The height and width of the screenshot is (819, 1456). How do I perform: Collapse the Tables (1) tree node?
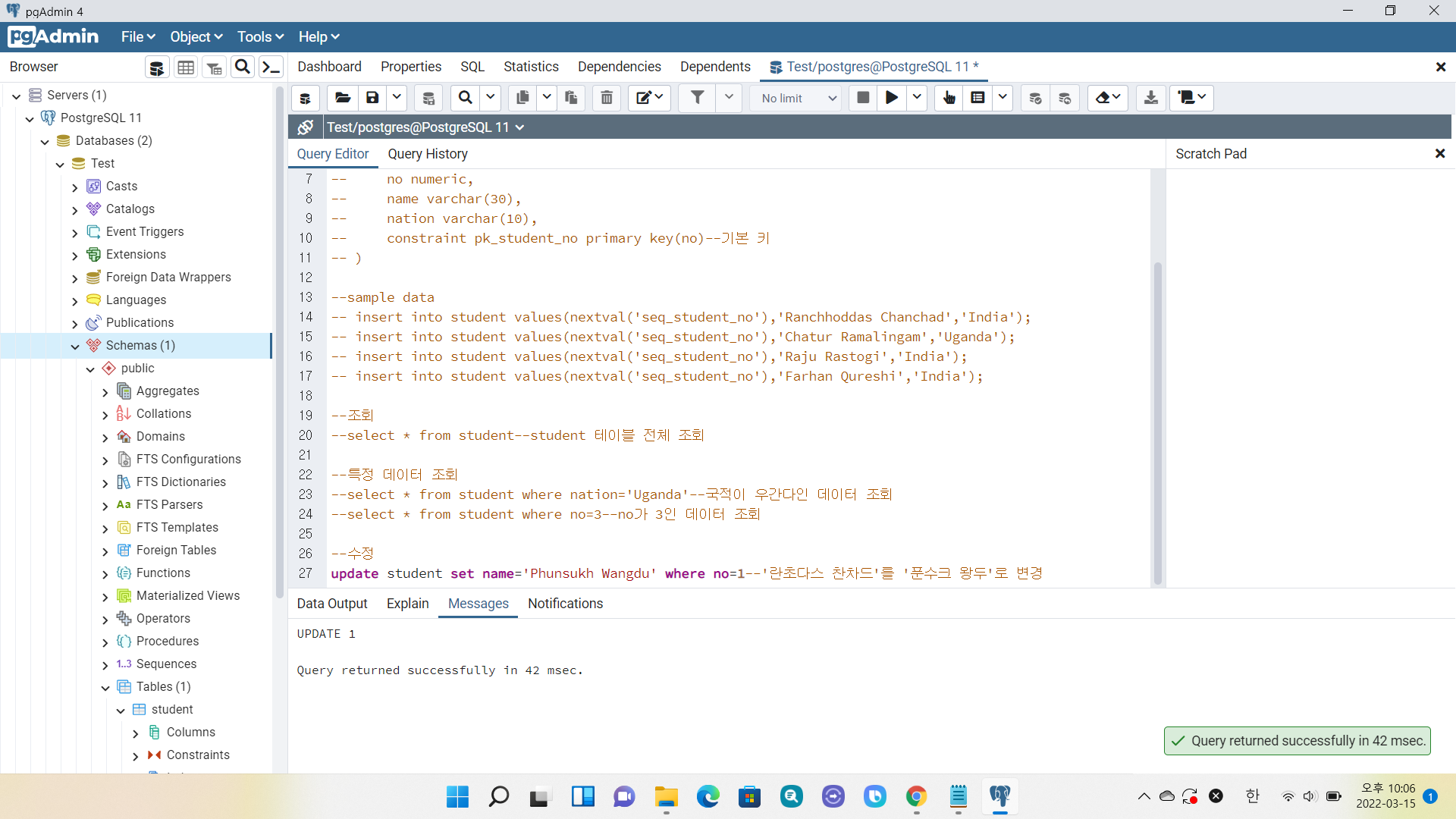pos(105,688)
